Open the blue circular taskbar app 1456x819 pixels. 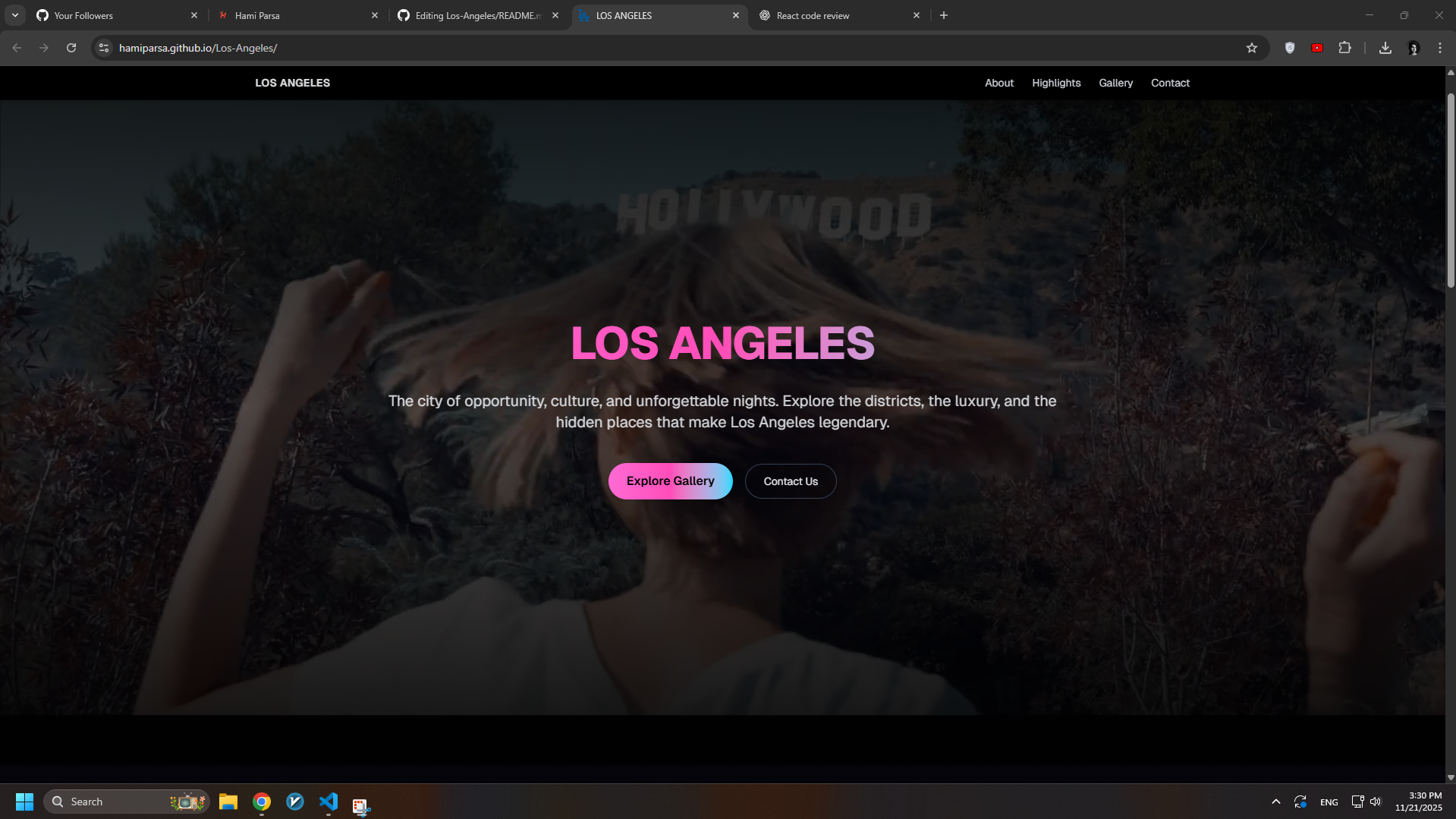click(x=295, y=802)
